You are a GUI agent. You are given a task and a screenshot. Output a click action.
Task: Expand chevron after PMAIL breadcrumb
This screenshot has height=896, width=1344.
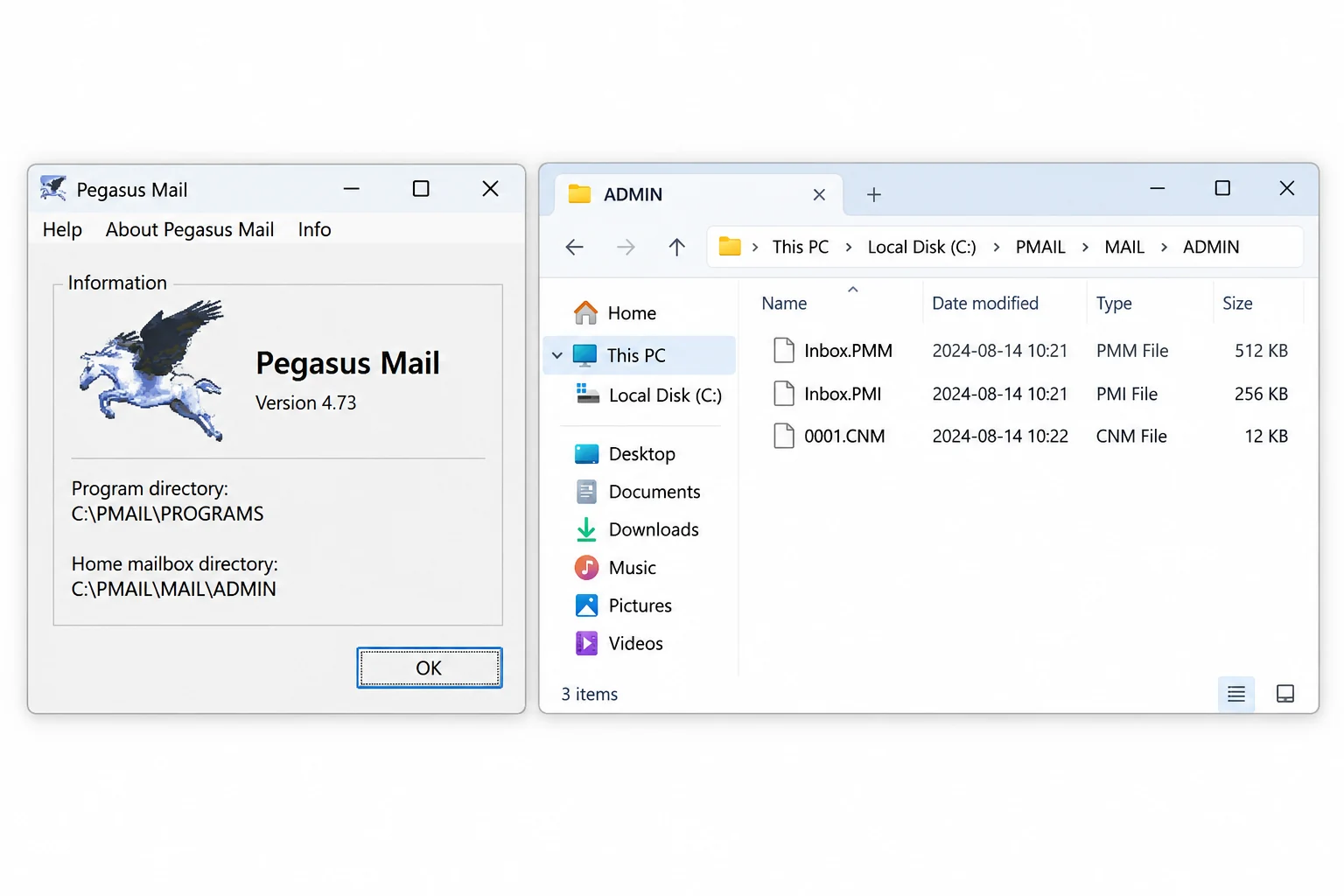pos(1085,248)
